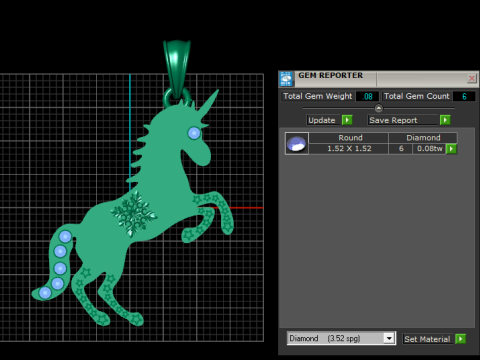Open the Diamond (3.52 spg) material dropdown
Viewport: 480px width, 360px height.
[x=341, y=339]
